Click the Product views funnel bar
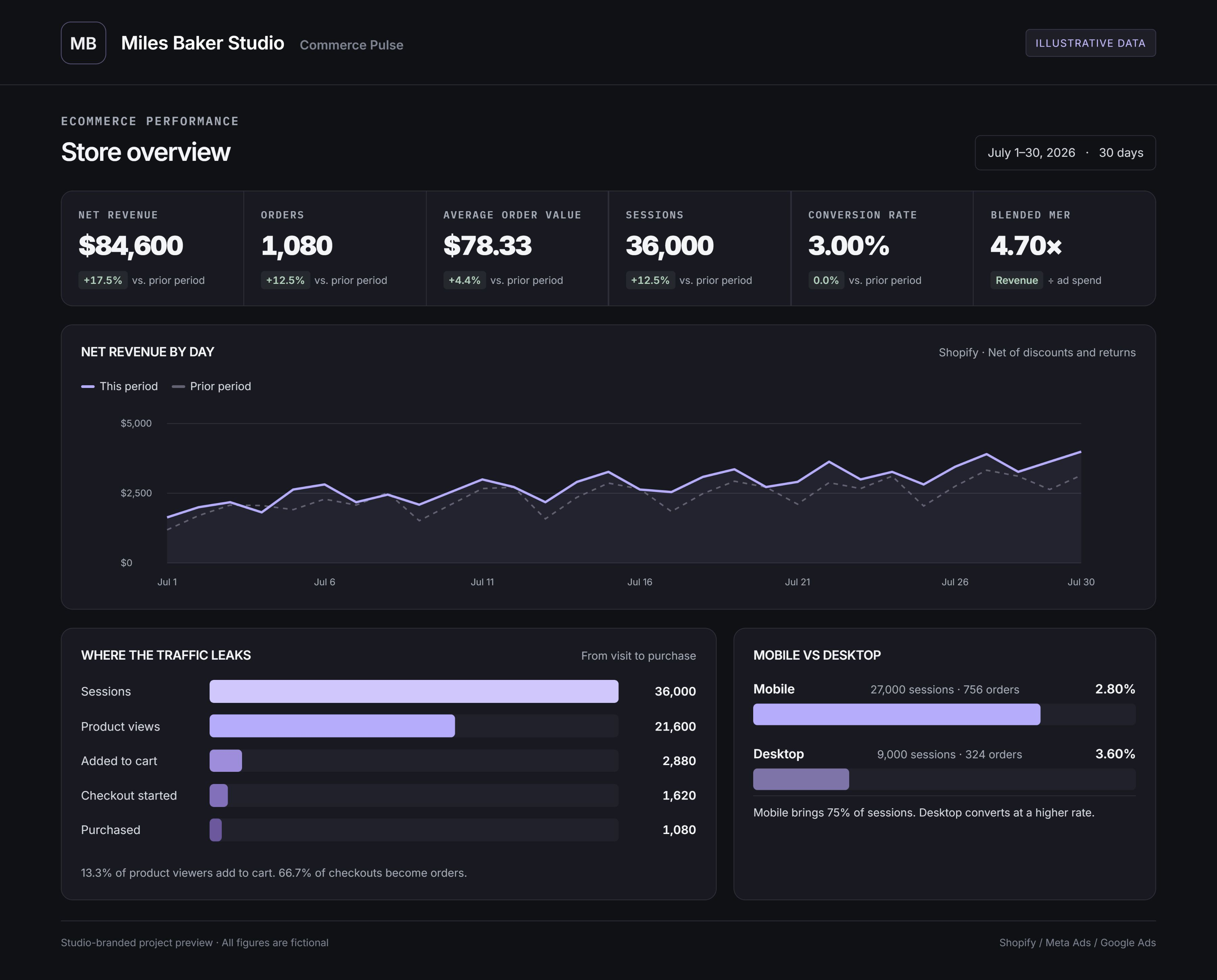The image size is (1217, 980). (332, 726)
